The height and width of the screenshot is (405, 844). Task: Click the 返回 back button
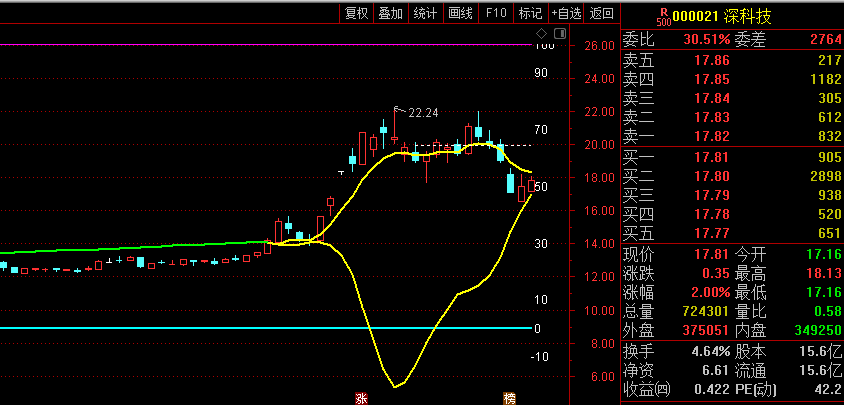coord(601,13)
